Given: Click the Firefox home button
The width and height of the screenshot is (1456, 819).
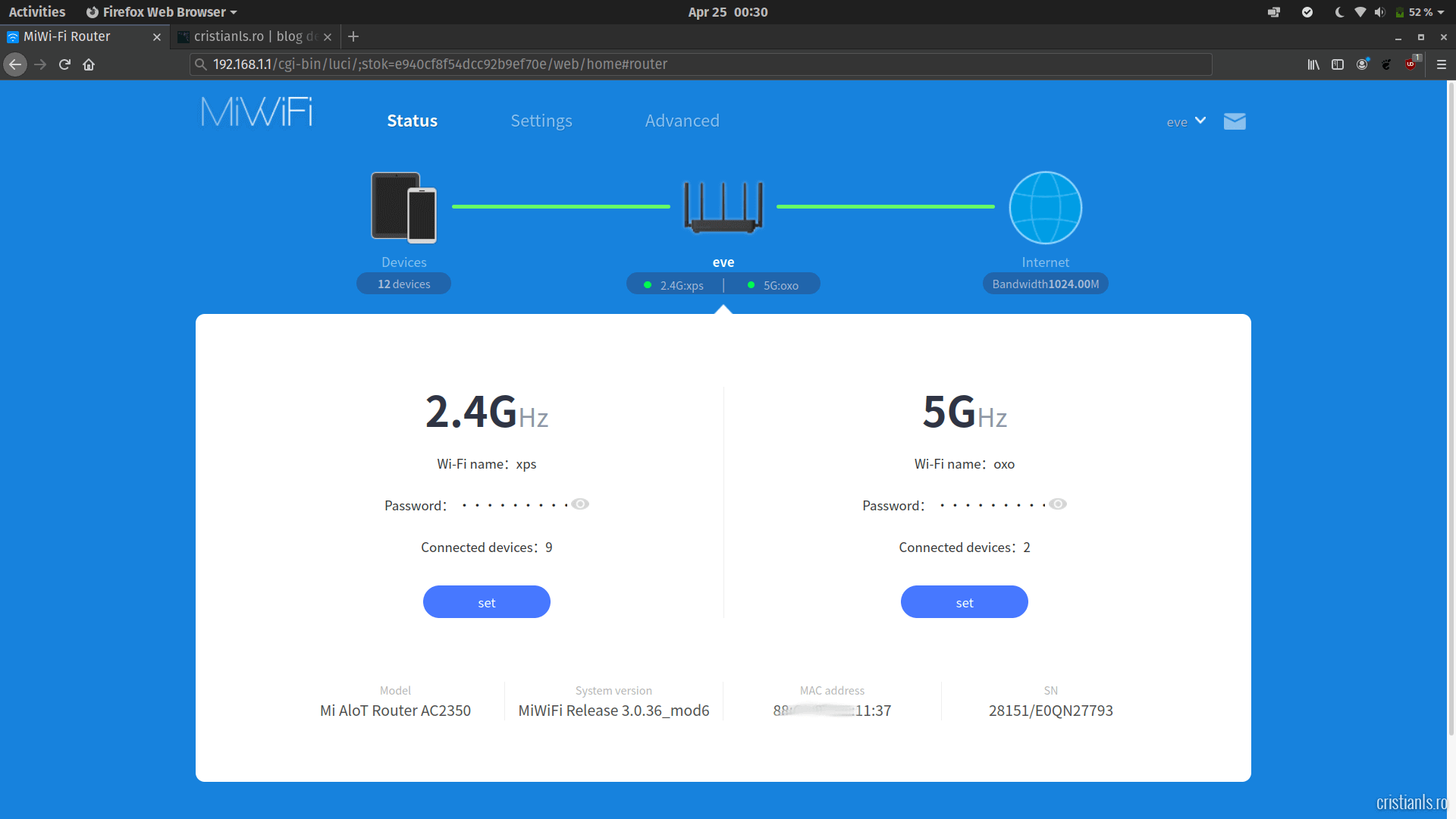Looking at the screenshot, I should click(89, 64).
